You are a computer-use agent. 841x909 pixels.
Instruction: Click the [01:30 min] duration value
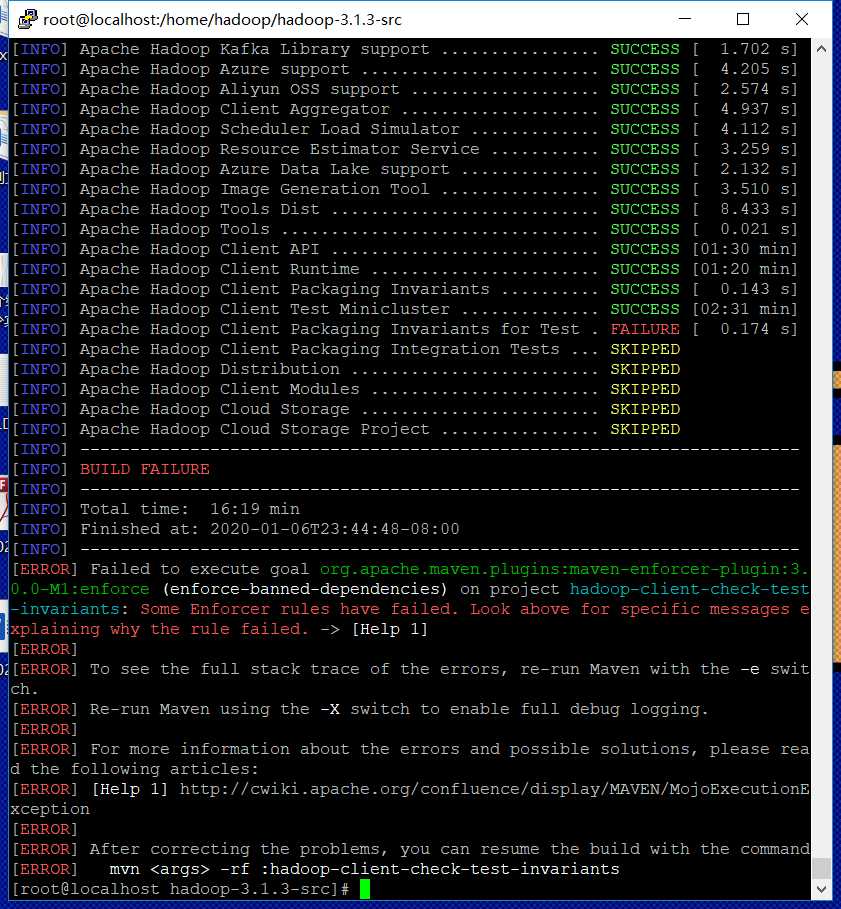[745, 249]
